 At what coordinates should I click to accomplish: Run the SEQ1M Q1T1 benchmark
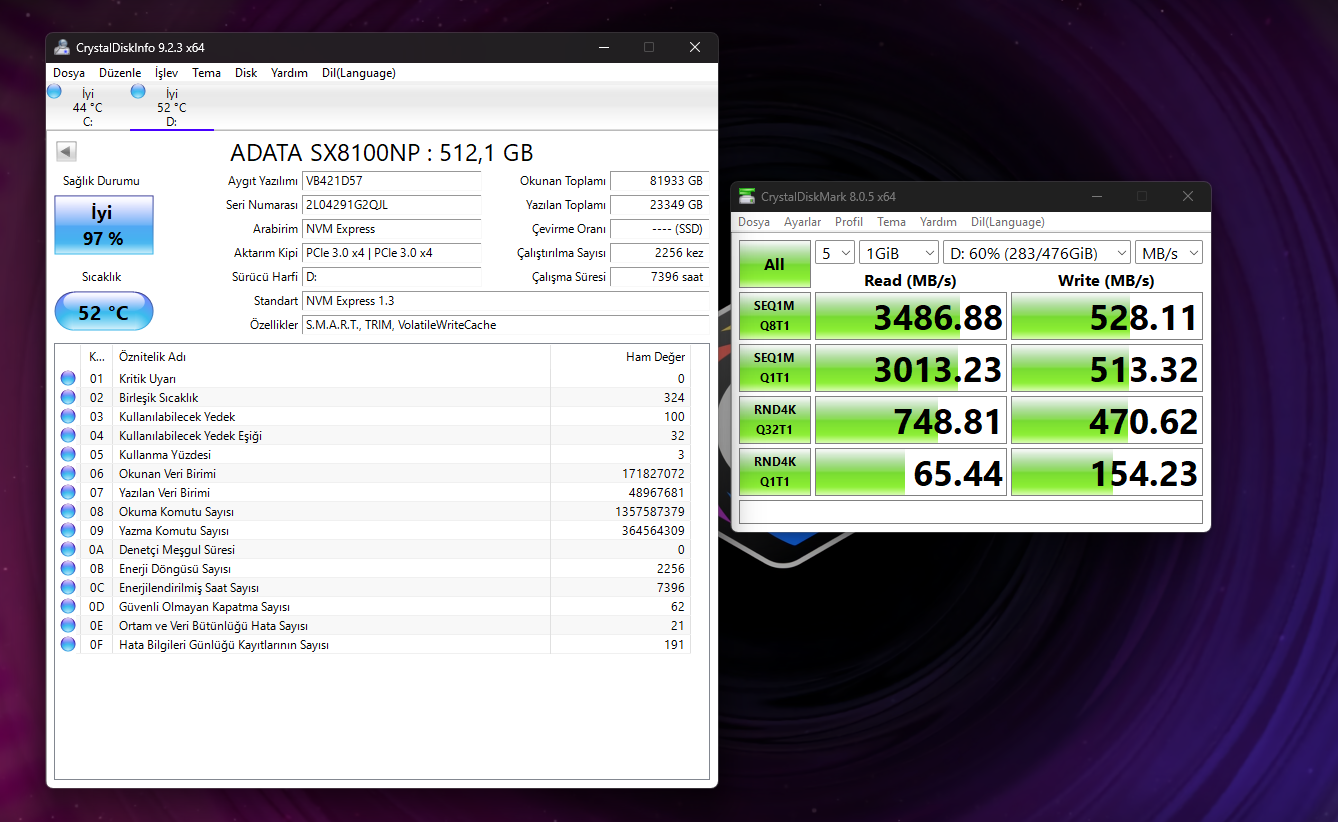[774, 368]
